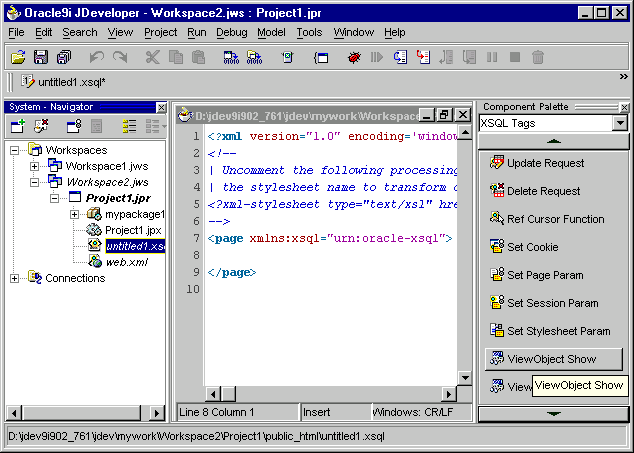Collapse the Workspace2.jws node
The height and width of the screenshot is (453, 634).
(34, 182)
